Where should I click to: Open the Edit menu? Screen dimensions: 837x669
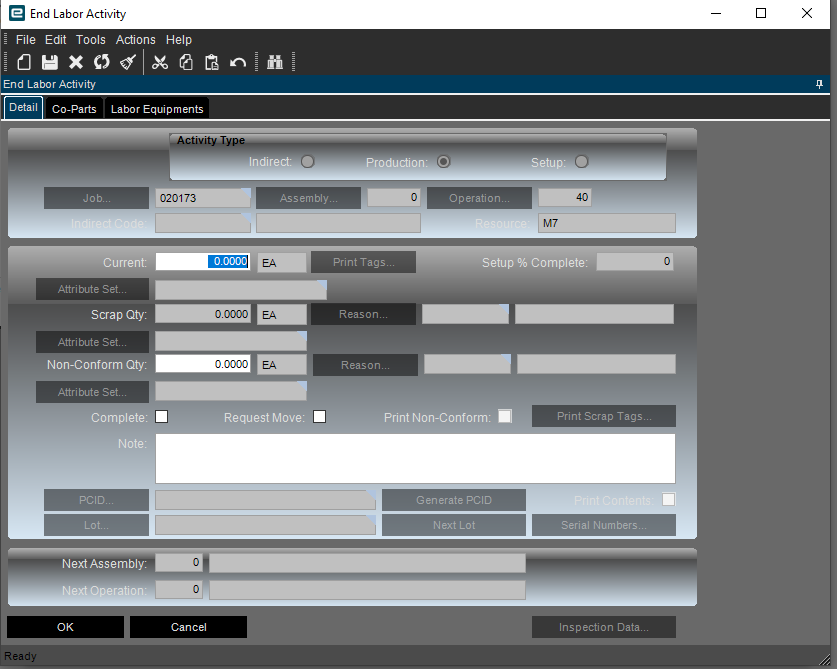coord(56,40)
